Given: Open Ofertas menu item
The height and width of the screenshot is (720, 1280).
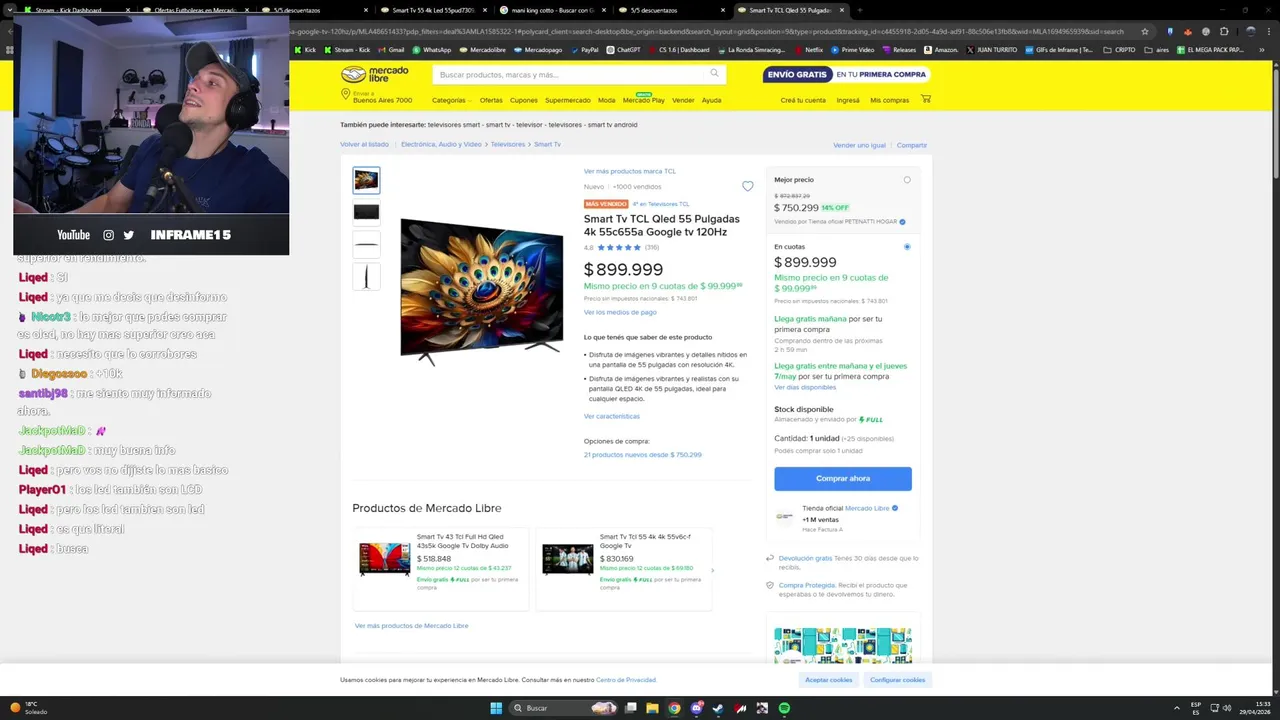Looking at the screenshot, I should tap(491, 100).
